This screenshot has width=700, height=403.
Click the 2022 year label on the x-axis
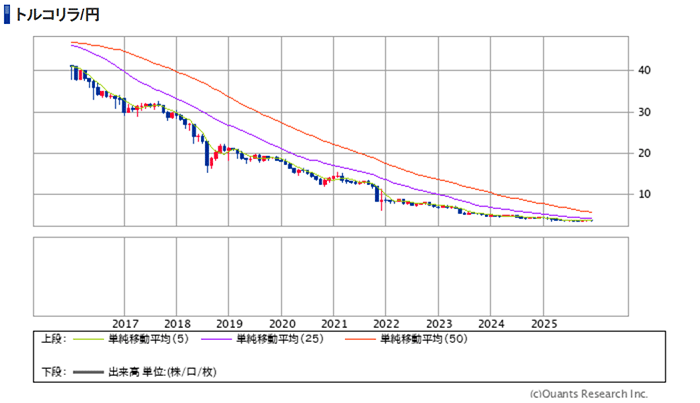tap(386, 324)
